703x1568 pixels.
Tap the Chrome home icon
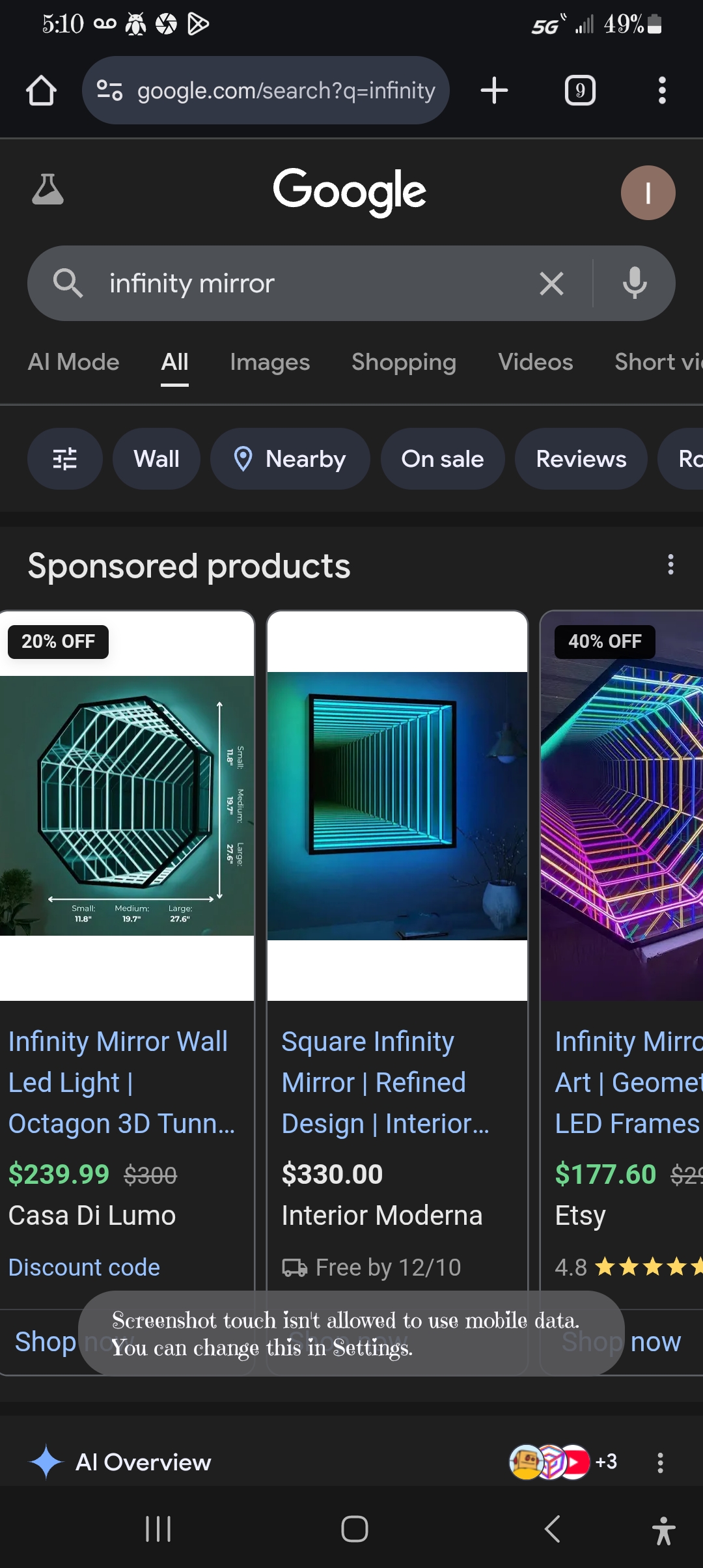point(41,91)
